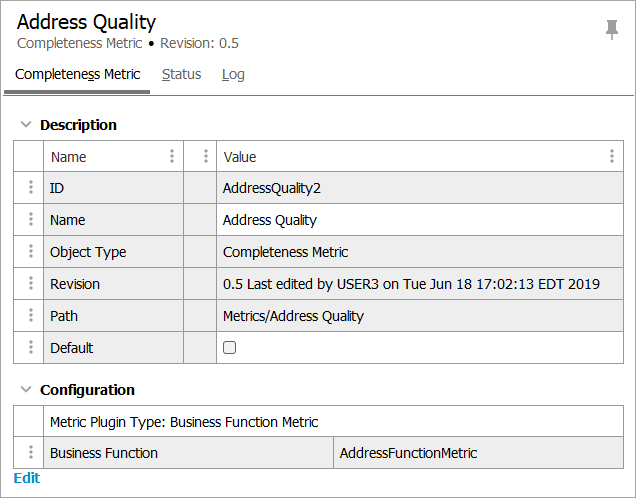Click the Path row handle dots
Viewport: 636px width, 498px height.
click(30, 316)
